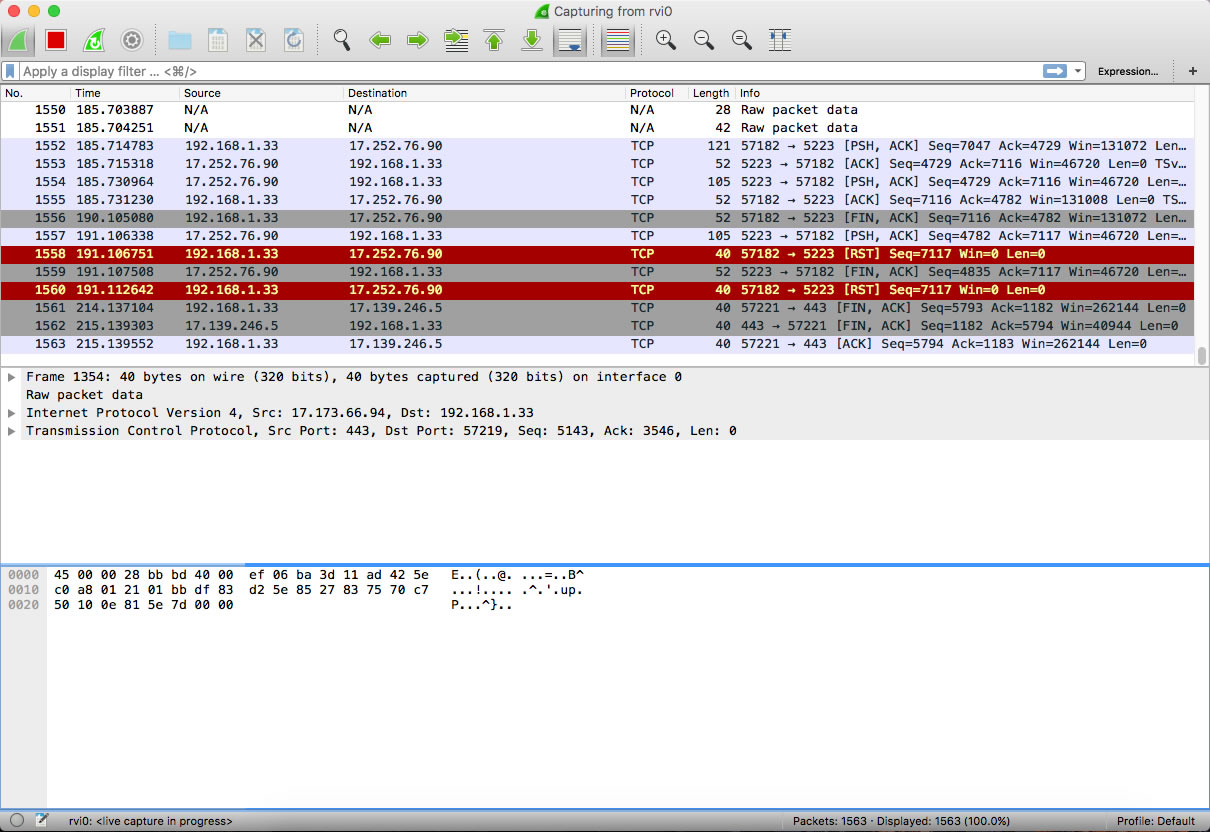Image resolution: width=1210 pixels, height=832 pixels.
Task: Apply the display filter arrow button
Action: (x=1055, y=71)
